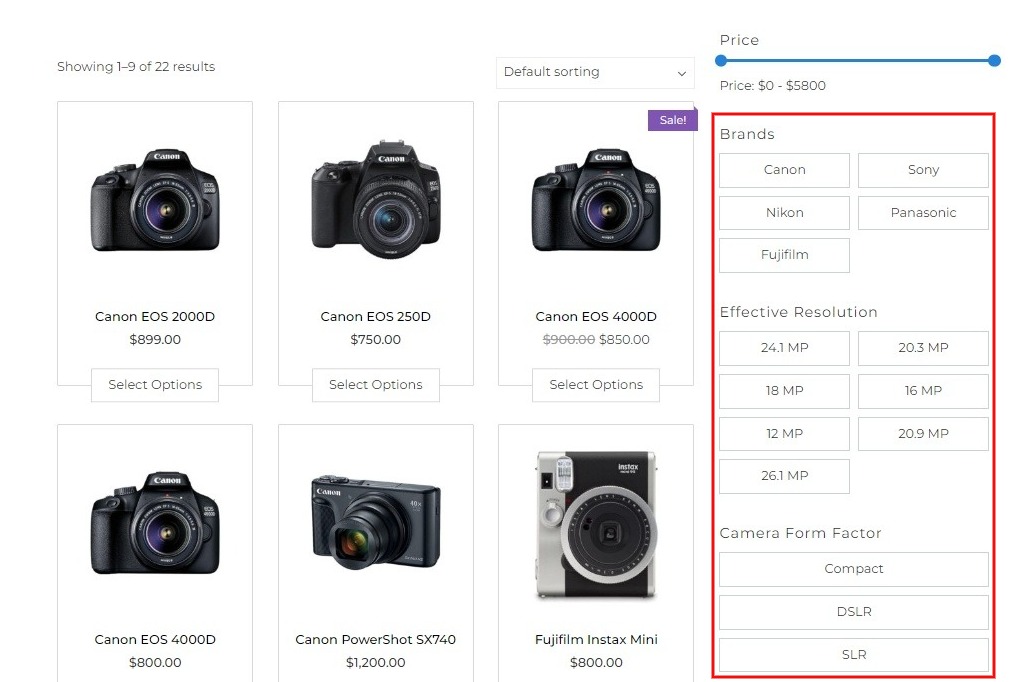The width and height of the screenshot is (1027, 682).
Task: Filter by Sony brand
Action: [x=923, y=170]
